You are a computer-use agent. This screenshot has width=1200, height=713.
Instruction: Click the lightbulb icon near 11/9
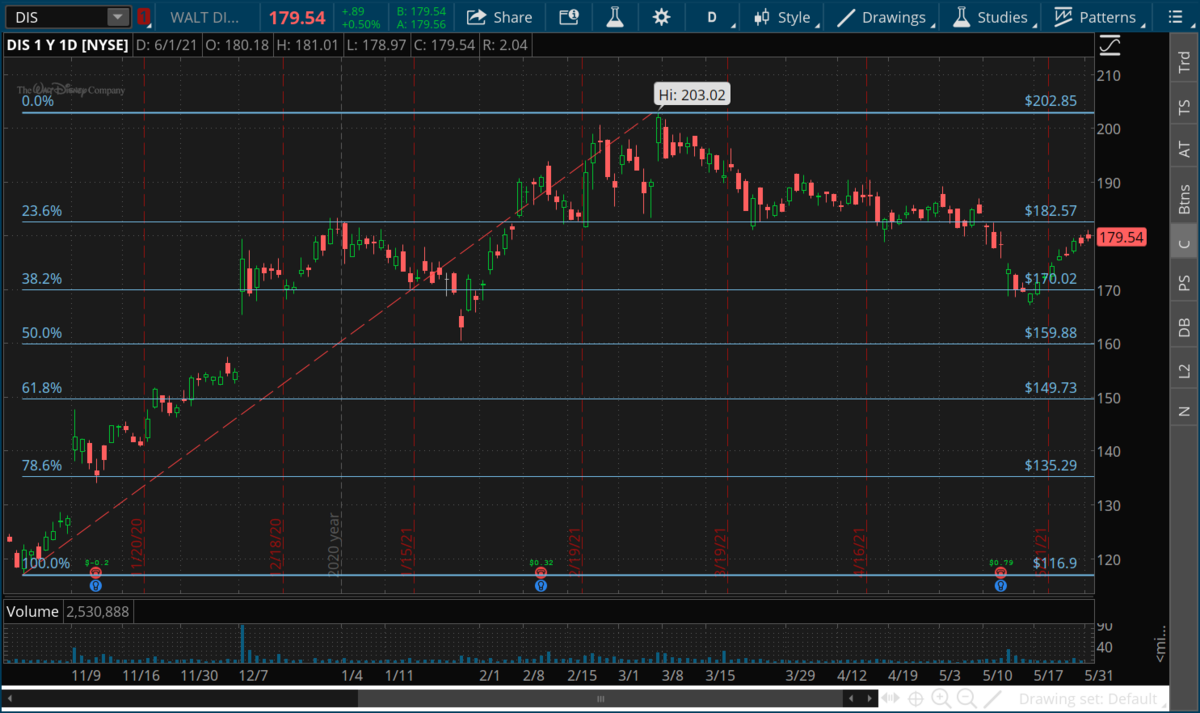[96, 585]
